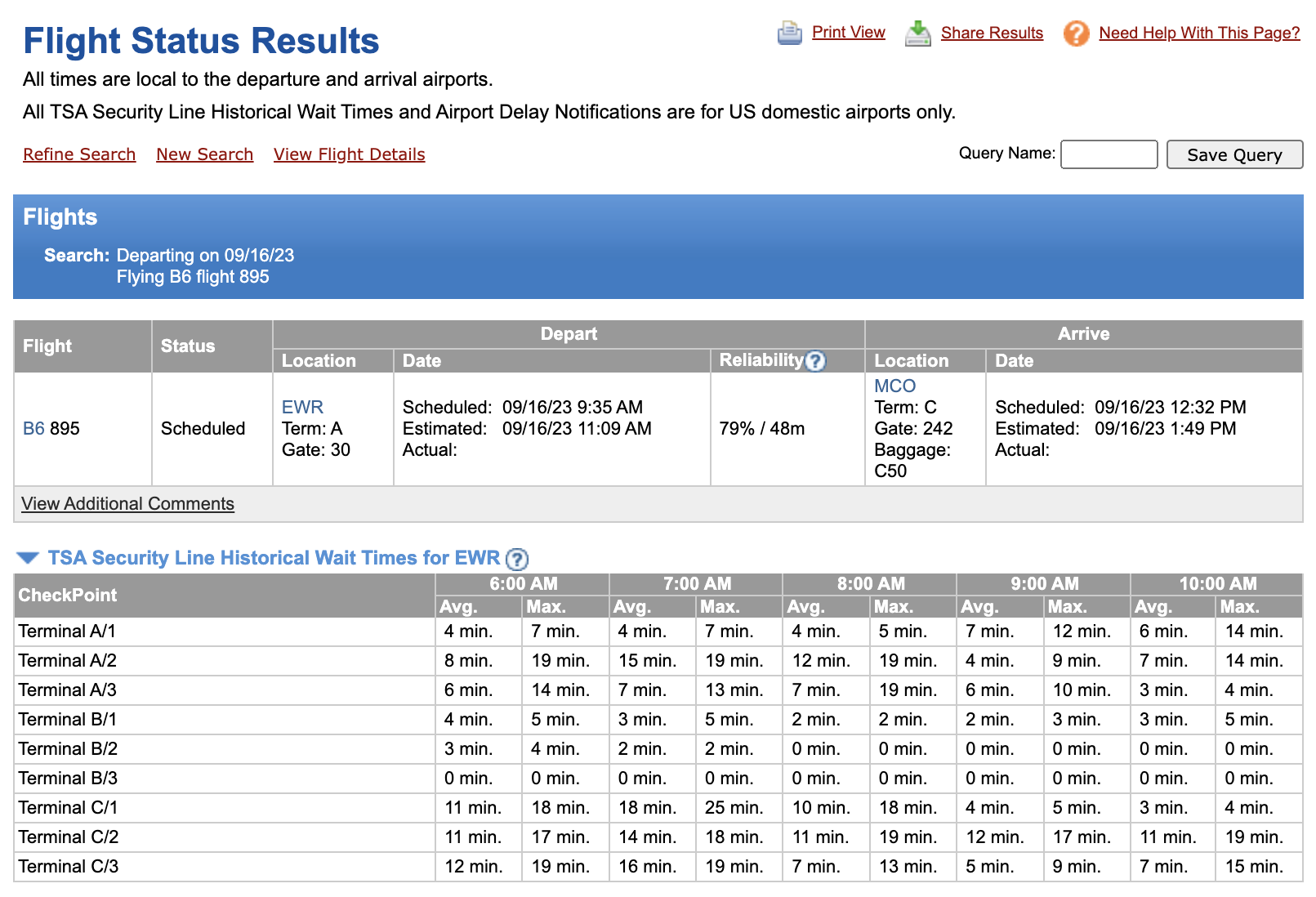Image resolution: width=1316 pixels, height=897 pixels.
Task: Click the Share Results download icon
Action: tap(918, 33)
